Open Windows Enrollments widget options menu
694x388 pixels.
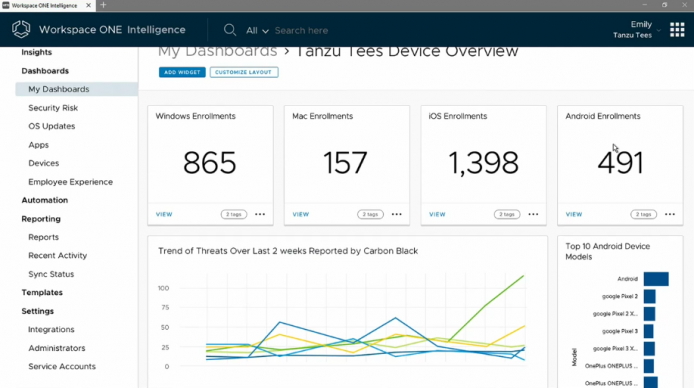[x=260, y=214]
